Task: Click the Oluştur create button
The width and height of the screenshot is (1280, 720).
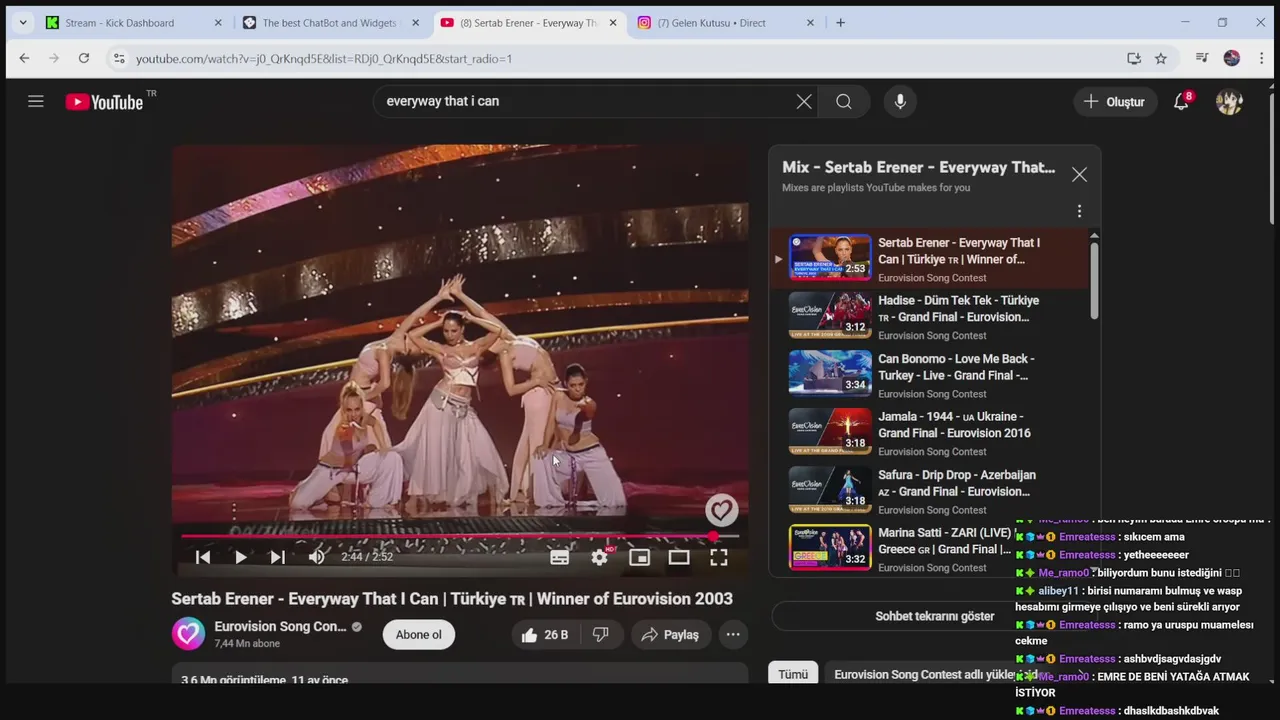Action: [x=1114, y=101]
